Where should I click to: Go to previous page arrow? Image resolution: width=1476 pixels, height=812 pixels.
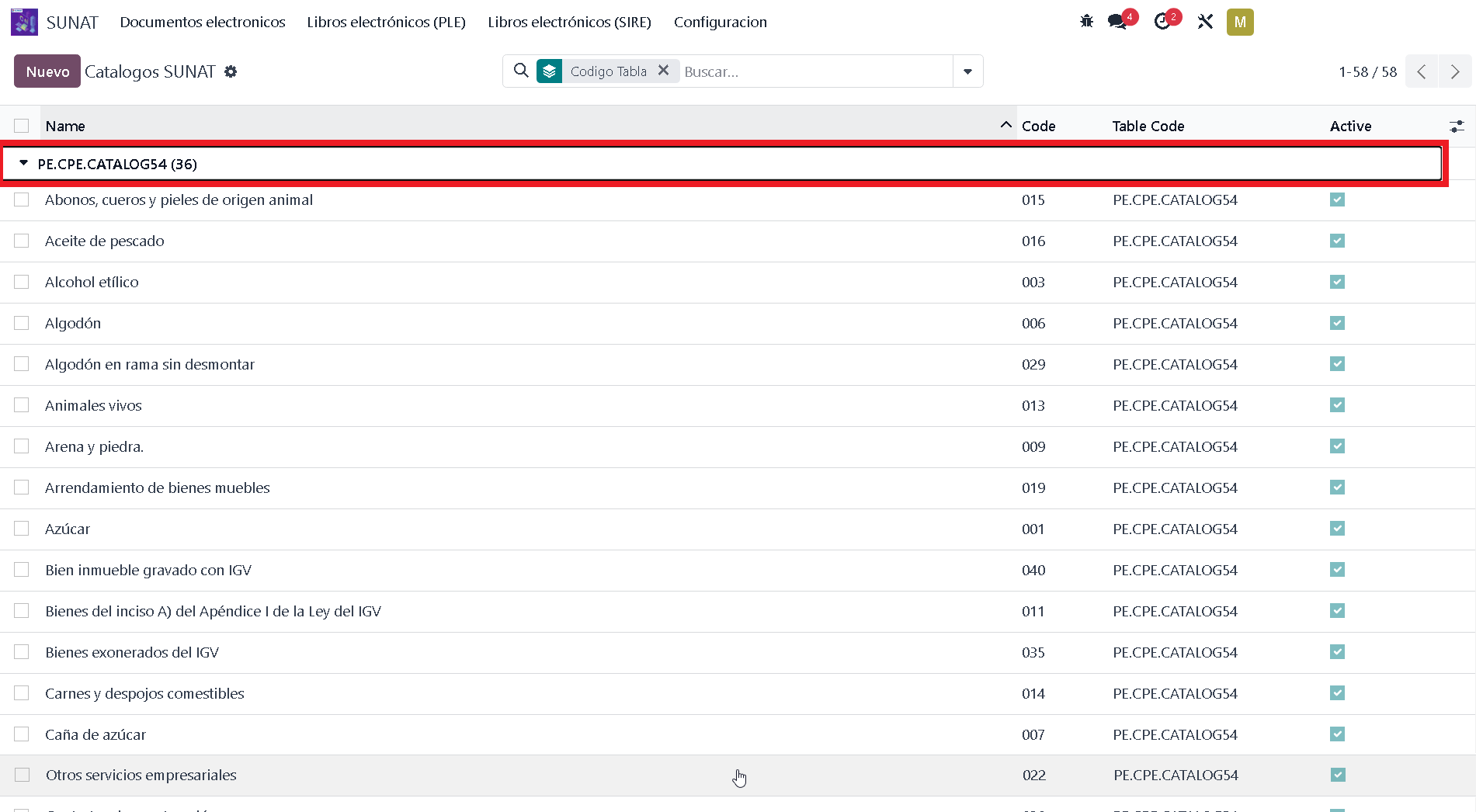[1422, 71]
